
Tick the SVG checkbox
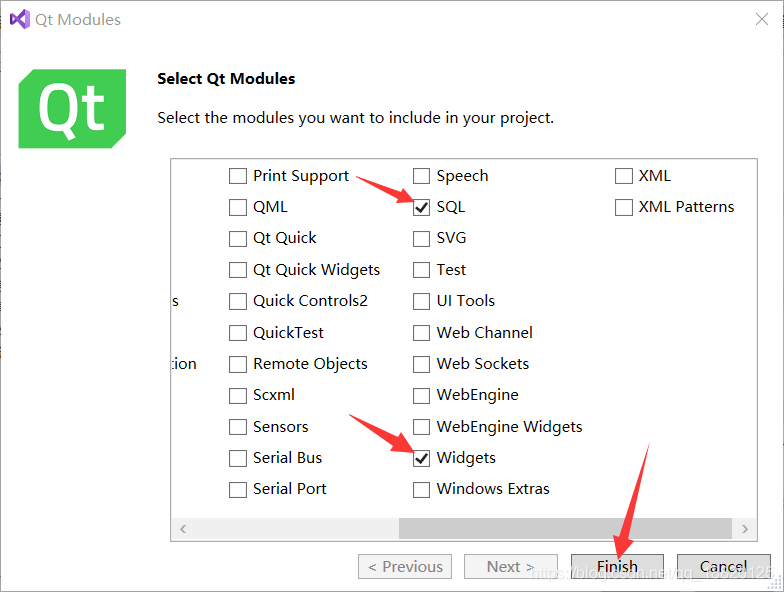coord(421,238)
